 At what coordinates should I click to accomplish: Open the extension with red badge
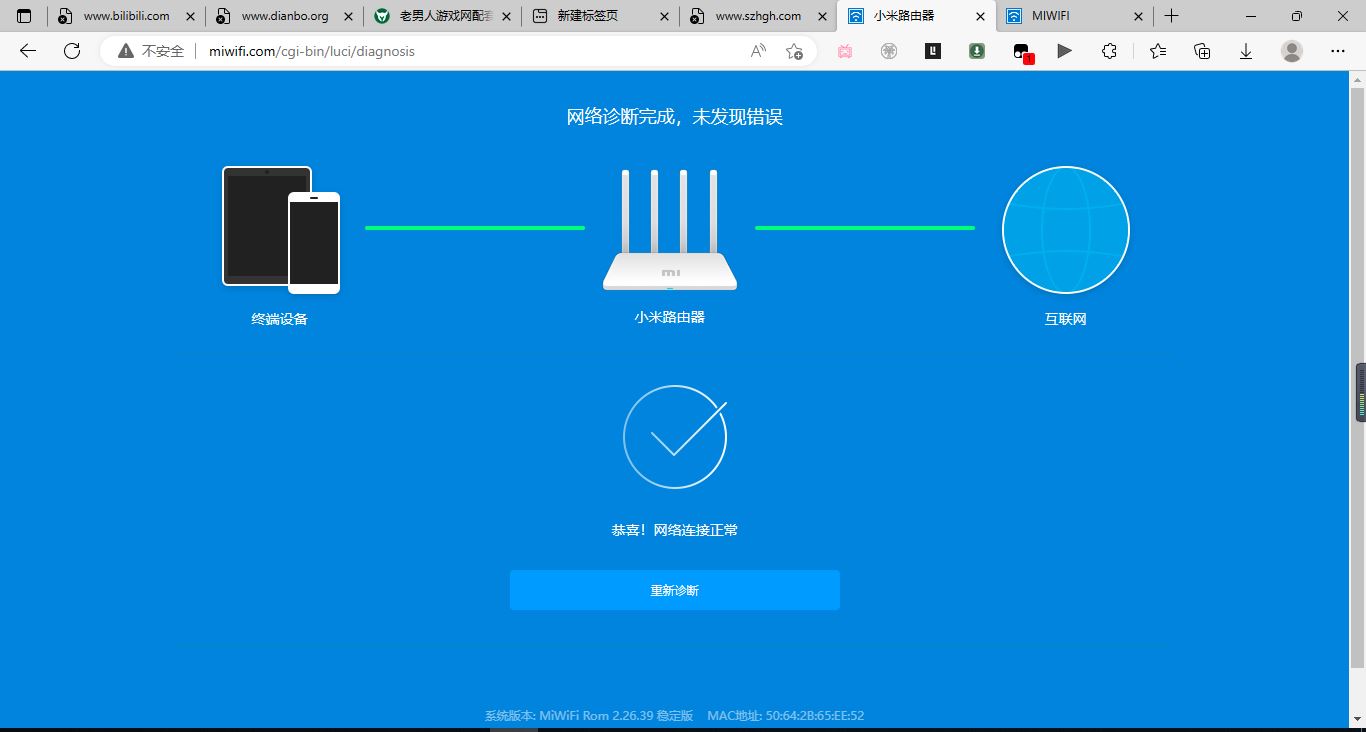tap(1021, 52)
